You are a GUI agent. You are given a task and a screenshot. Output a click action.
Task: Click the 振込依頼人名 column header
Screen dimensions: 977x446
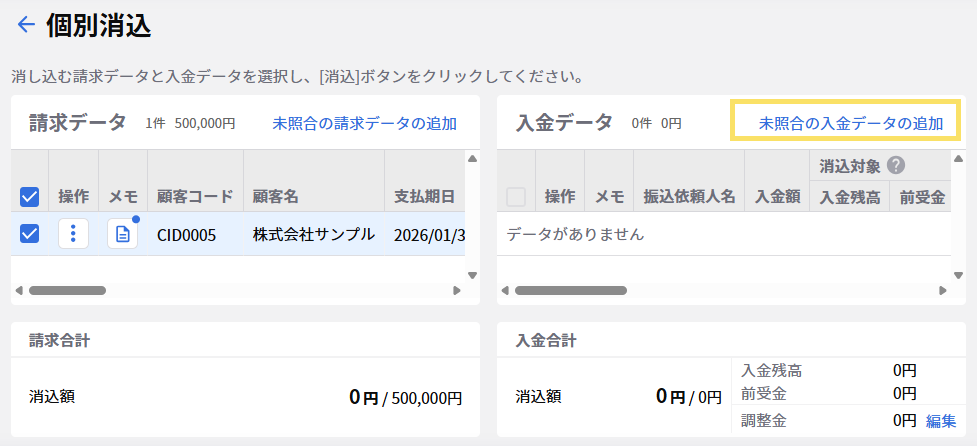pos(688,196)
